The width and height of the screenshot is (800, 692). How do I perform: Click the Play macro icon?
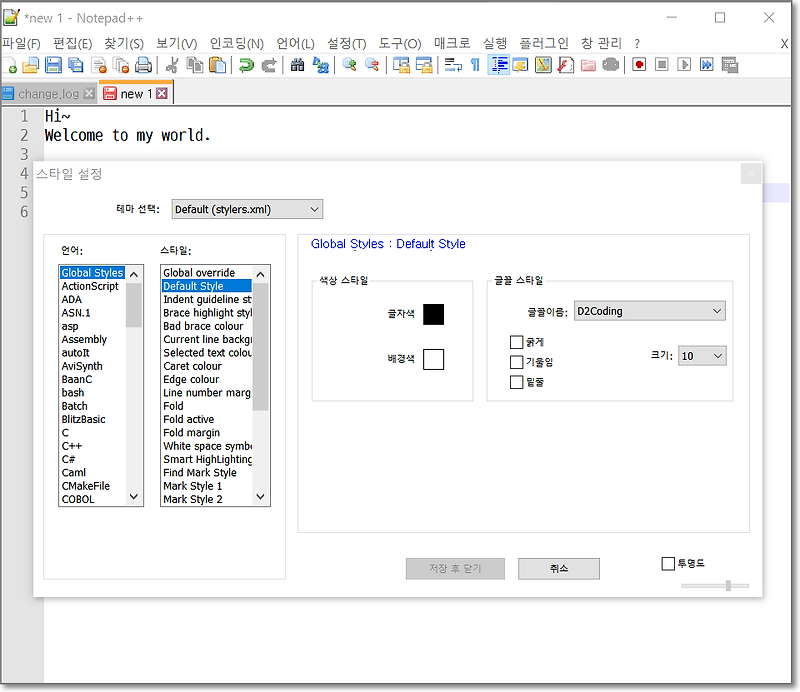click(x=684, y=65)
